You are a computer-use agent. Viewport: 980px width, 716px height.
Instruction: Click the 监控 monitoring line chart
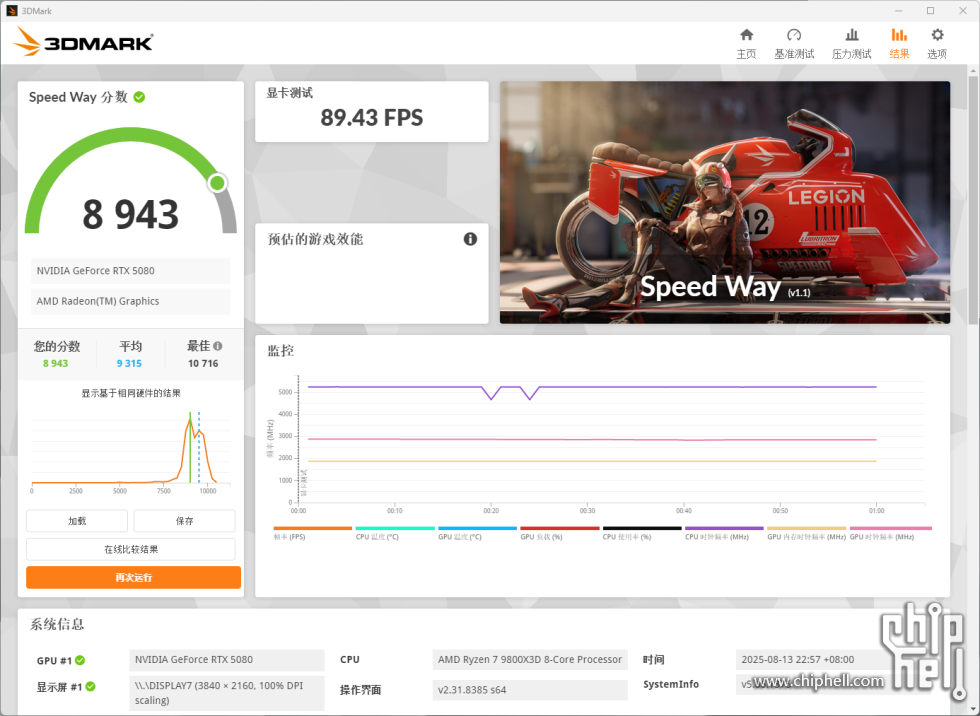pos(597,444)
